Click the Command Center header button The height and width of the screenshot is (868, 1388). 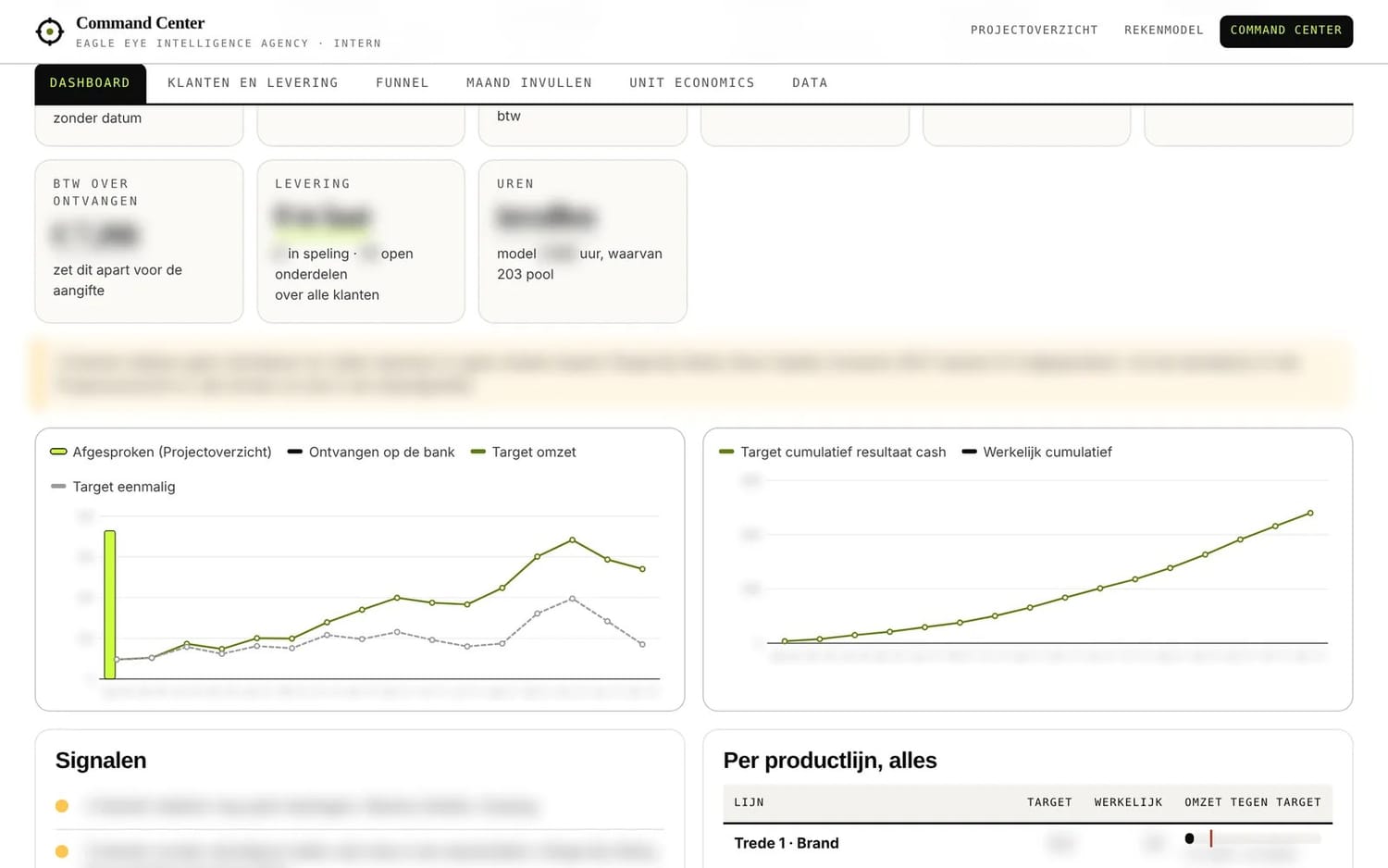1286,31
